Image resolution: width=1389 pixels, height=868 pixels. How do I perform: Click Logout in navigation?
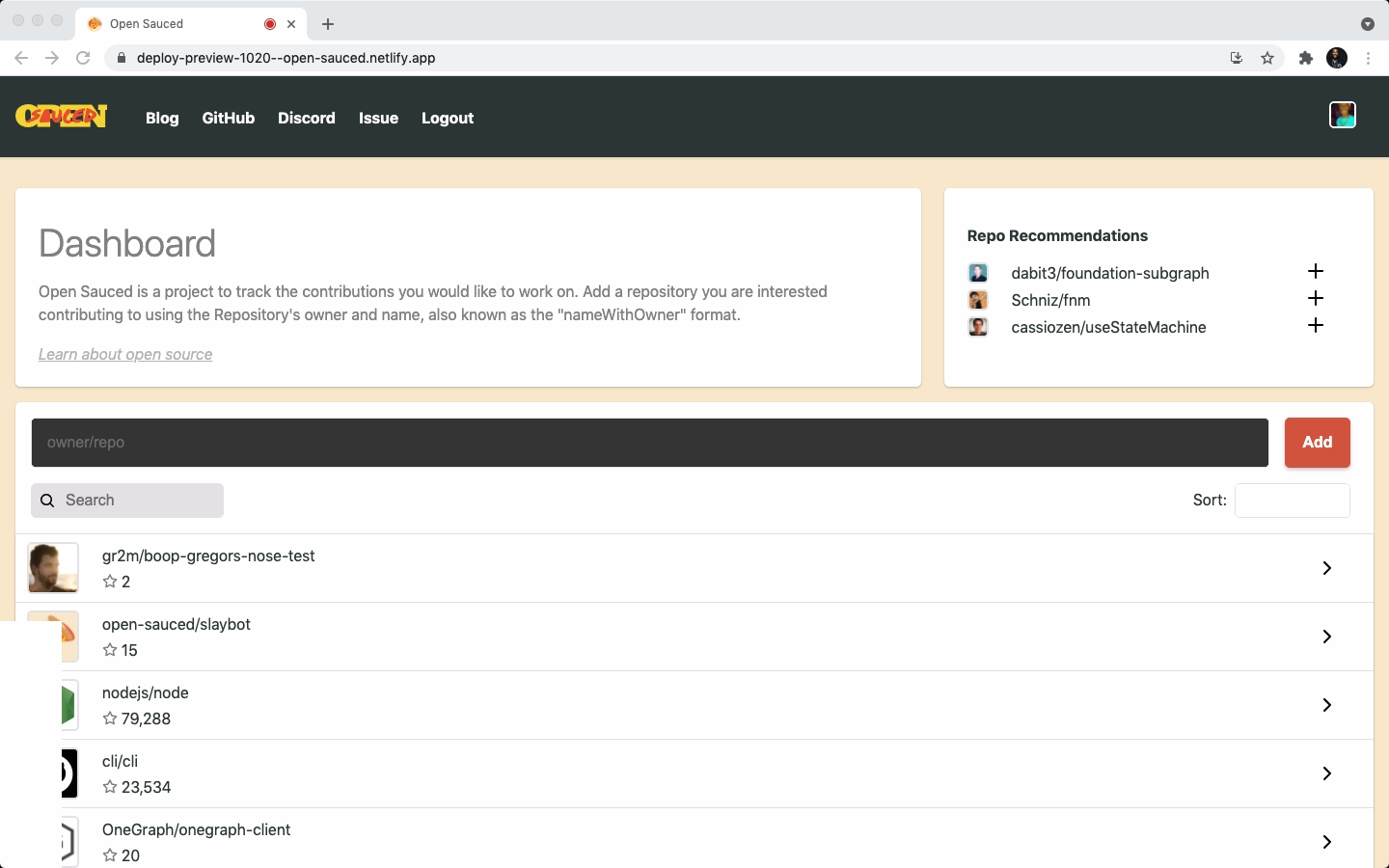tap(448, 118)
